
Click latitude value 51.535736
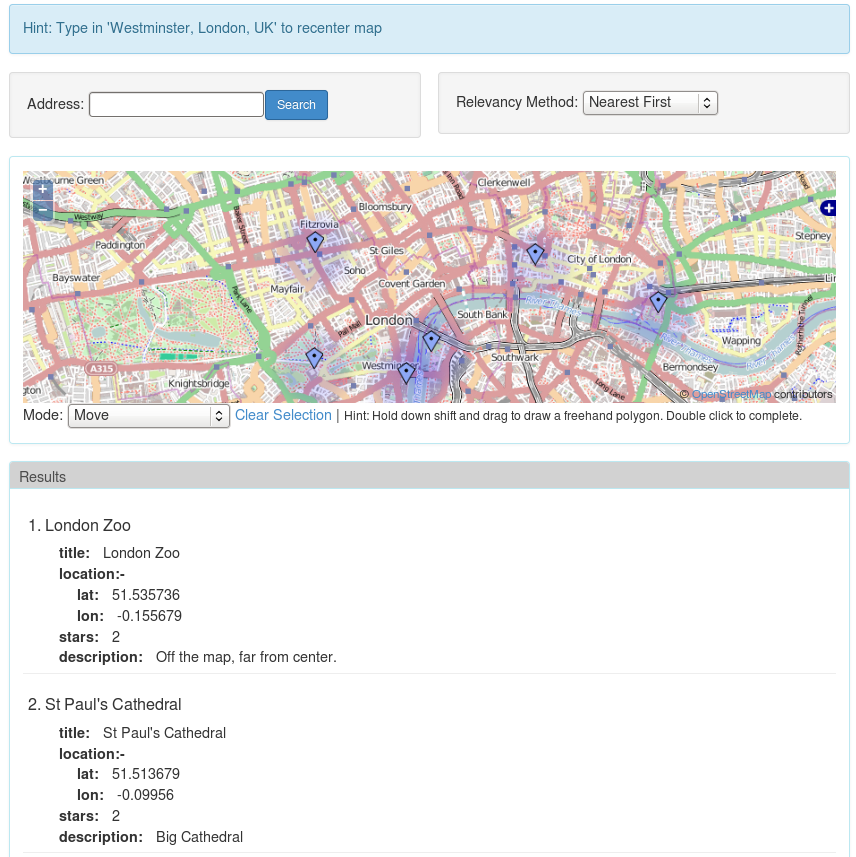(146, 595)
